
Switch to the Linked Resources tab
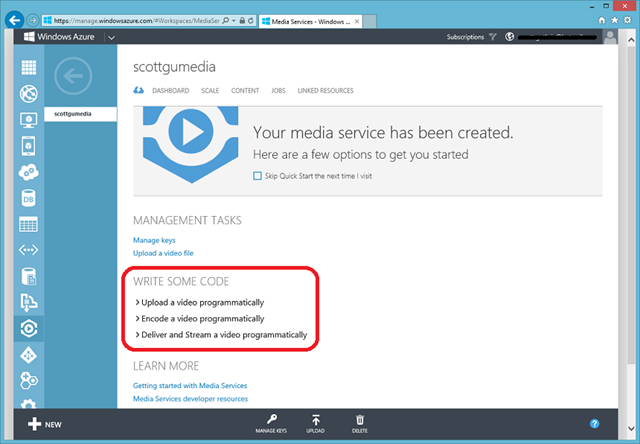coord(325,91)
